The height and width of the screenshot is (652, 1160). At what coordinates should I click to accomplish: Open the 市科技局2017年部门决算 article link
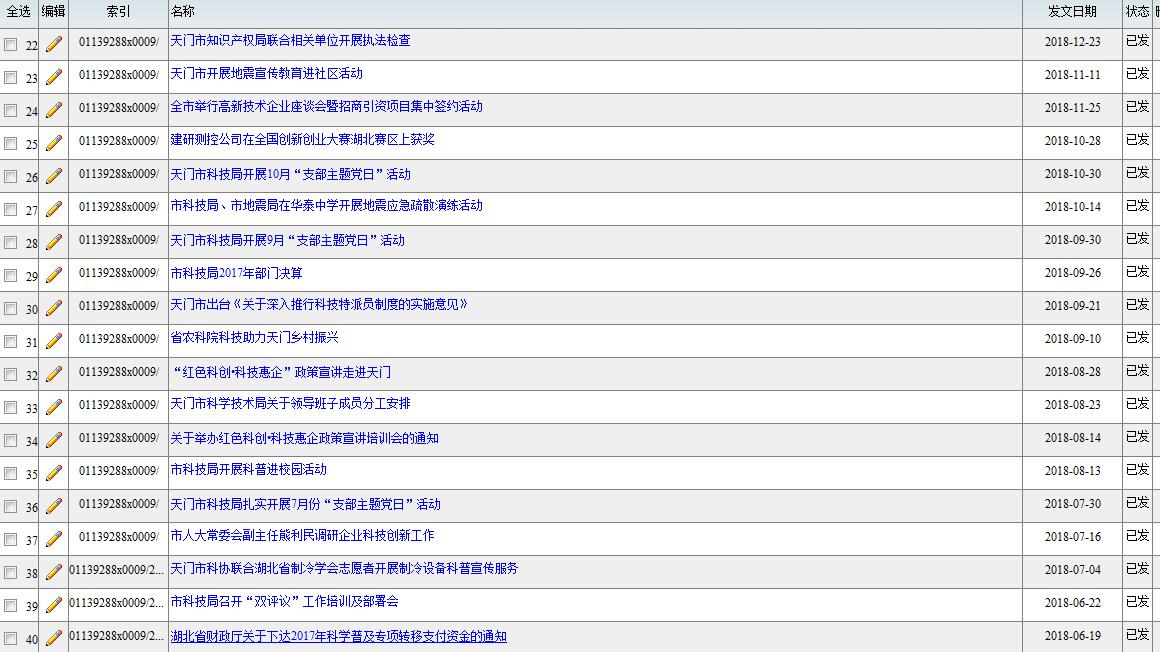point(236,273)
